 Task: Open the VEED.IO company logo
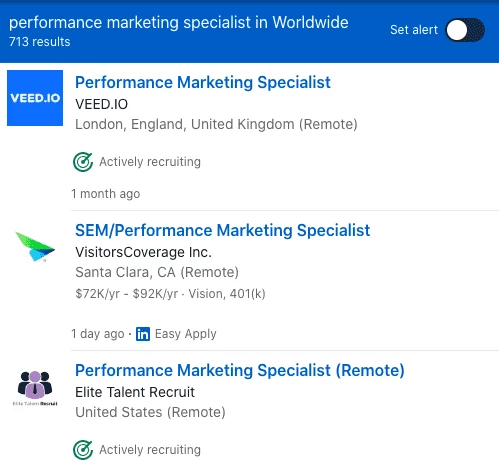(x=35, y=98)
